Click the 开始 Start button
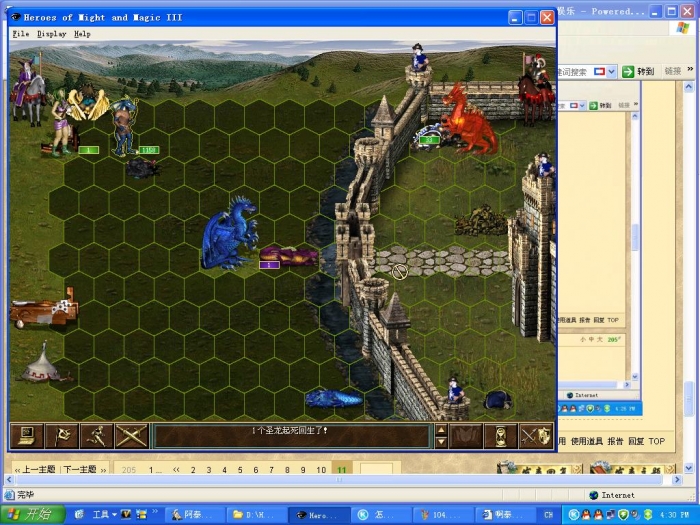The image size is (700, 525). click(32, 515)
